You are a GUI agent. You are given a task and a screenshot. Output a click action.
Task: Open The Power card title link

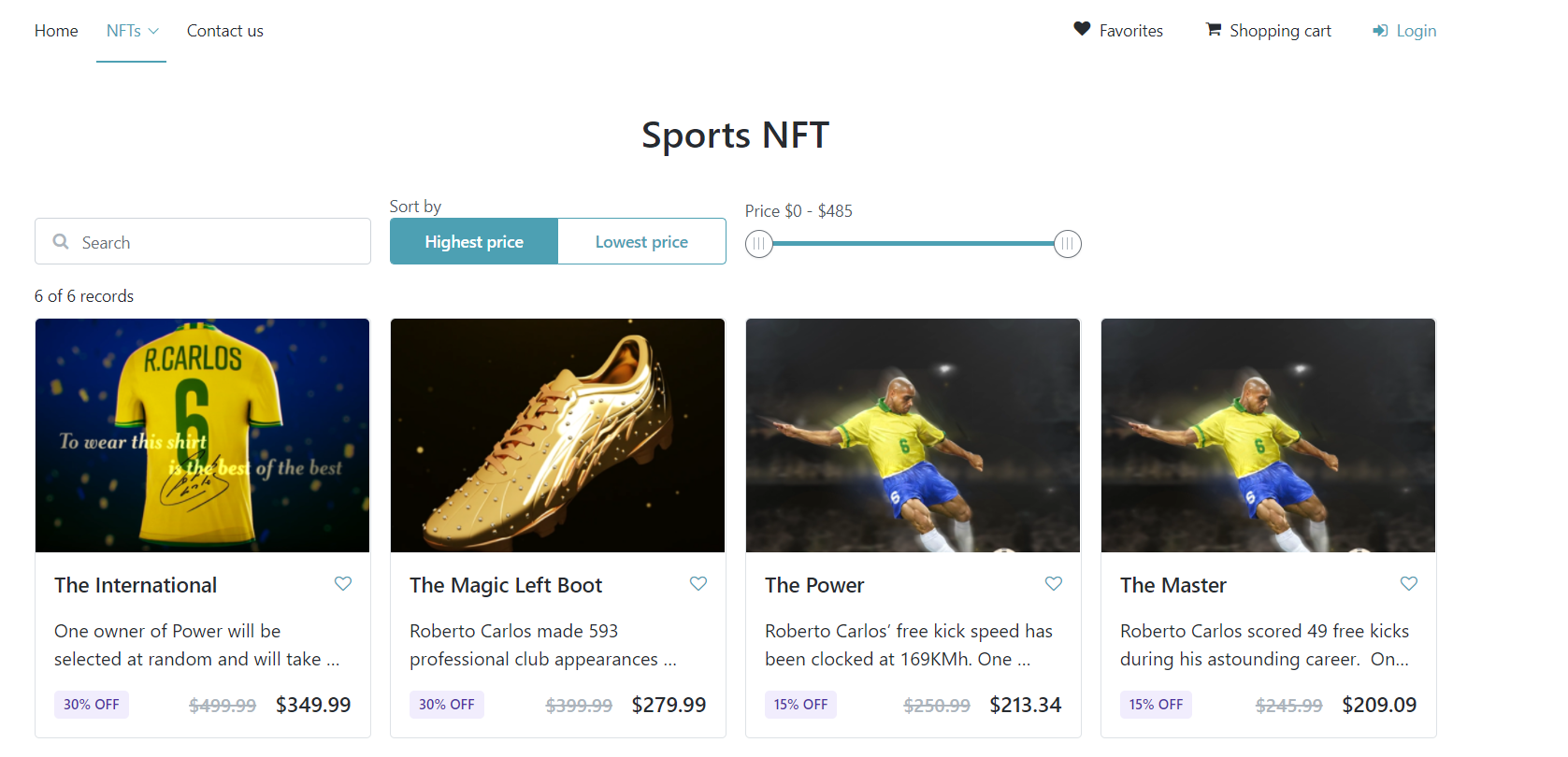click(814, 586)
